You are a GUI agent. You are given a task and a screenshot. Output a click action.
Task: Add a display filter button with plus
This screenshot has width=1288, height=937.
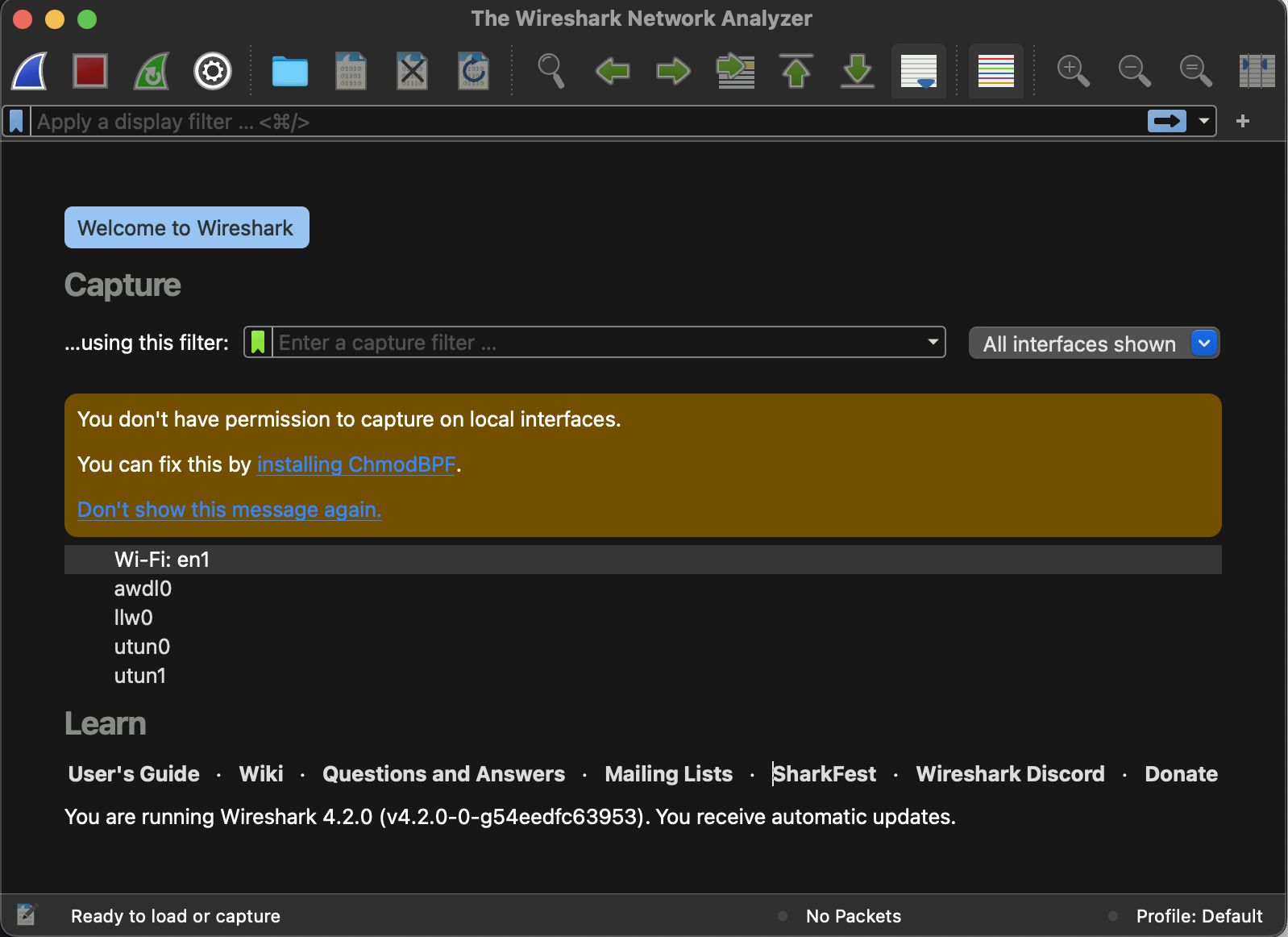point(1243,122)
